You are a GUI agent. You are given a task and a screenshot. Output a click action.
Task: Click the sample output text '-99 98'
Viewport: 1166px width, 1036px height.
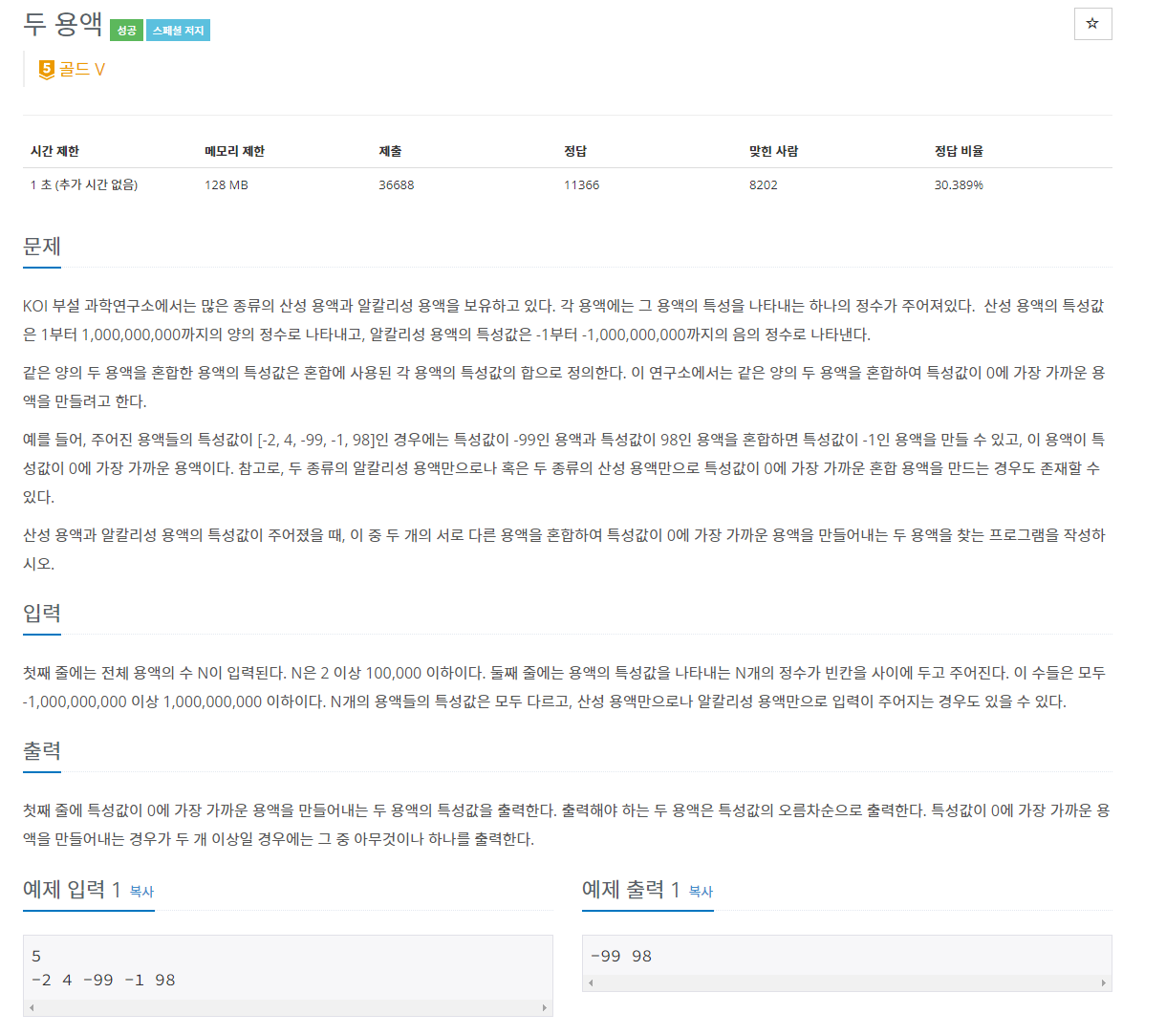click(x=621, y=956)
